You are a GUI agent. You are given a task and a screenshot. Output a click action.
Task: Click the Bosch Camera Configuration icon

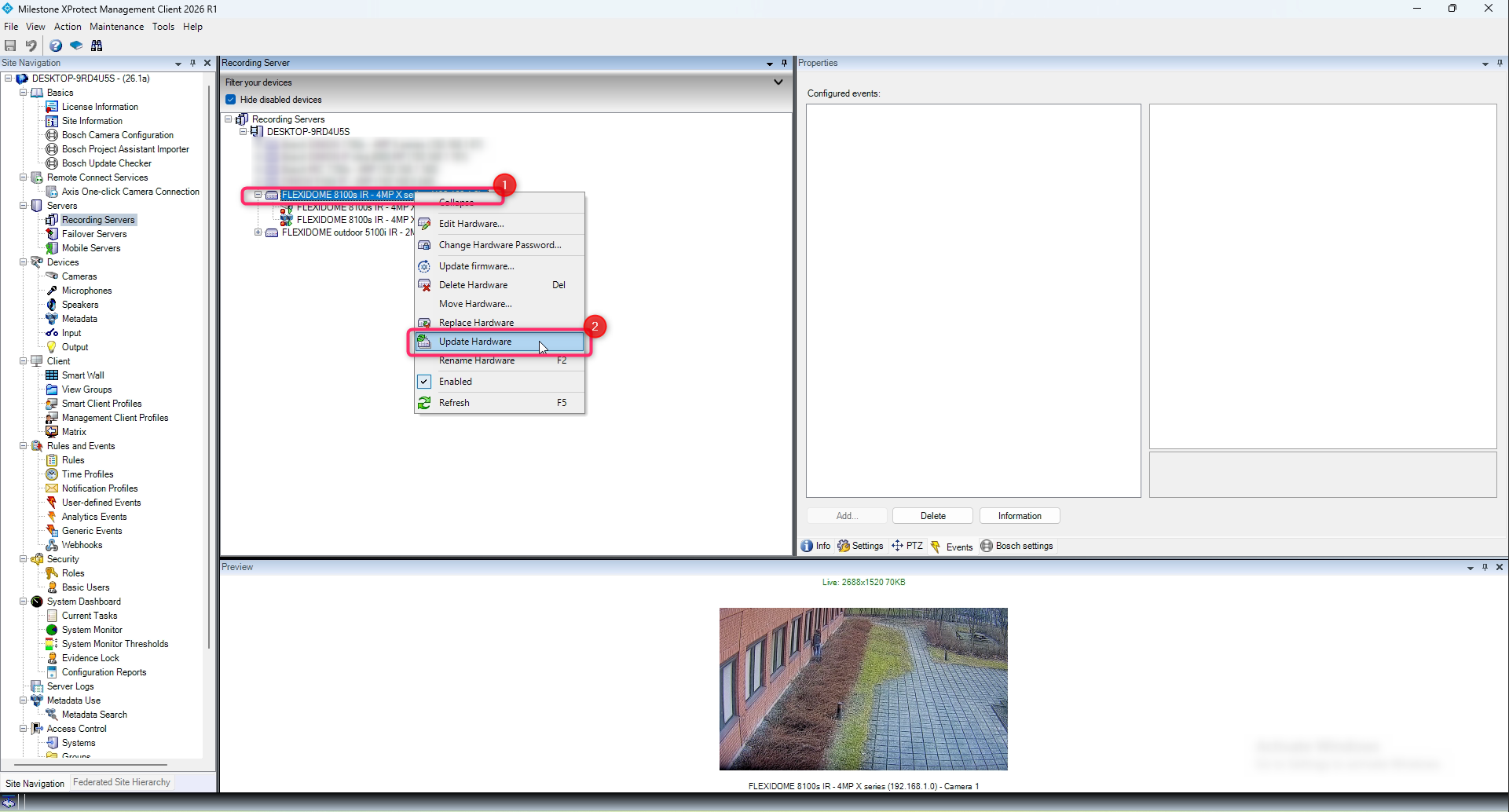point(52,135)
